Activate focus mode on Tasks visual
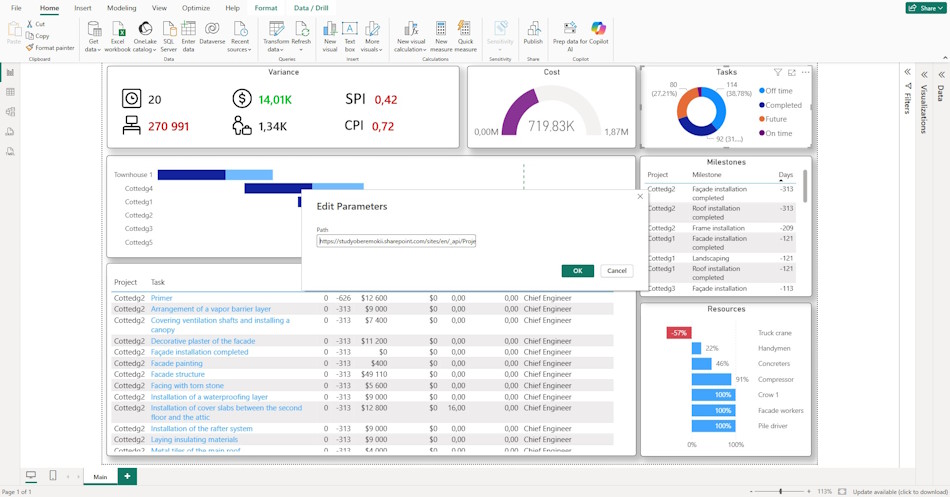This screenshot has width=950, height=497. pyautogui.click(x=791, y=72)
